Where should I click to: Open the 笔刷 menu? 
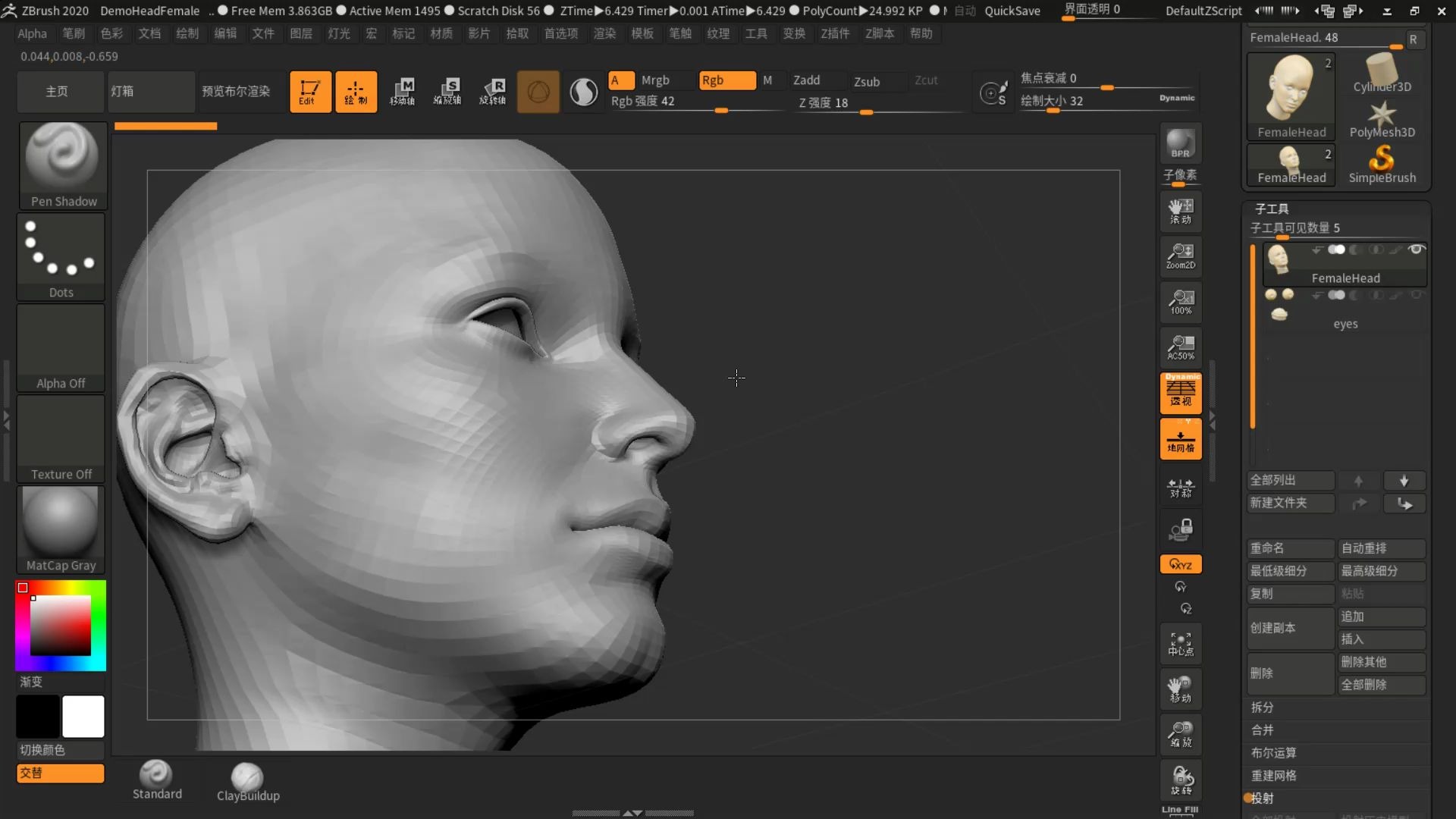74,33
